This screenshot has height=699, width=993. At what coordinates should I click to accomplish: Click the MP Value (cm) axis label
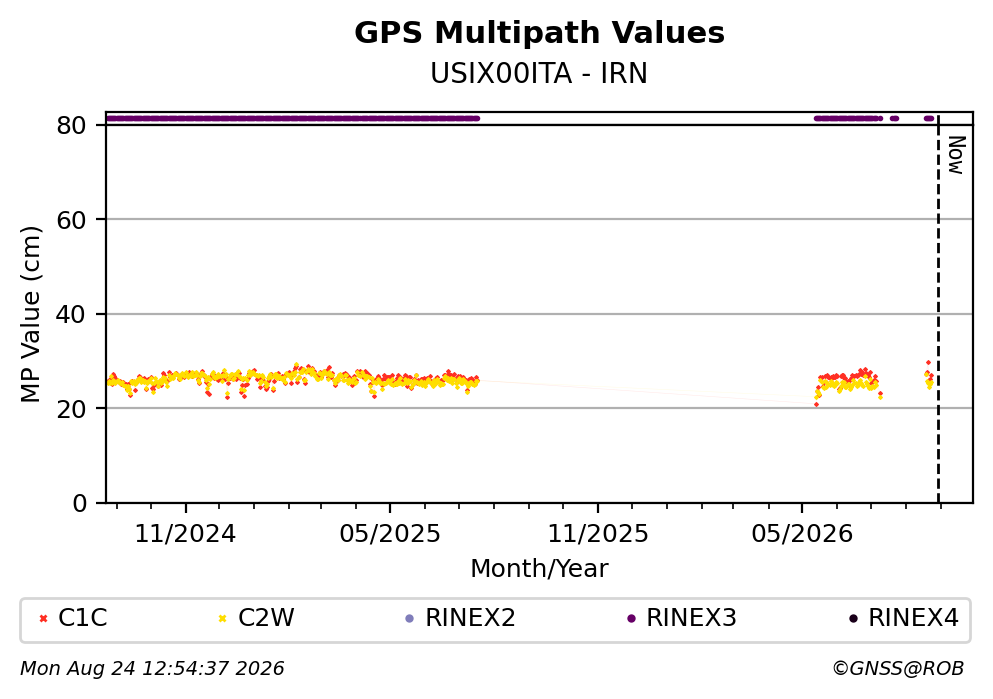pos(30,314)
